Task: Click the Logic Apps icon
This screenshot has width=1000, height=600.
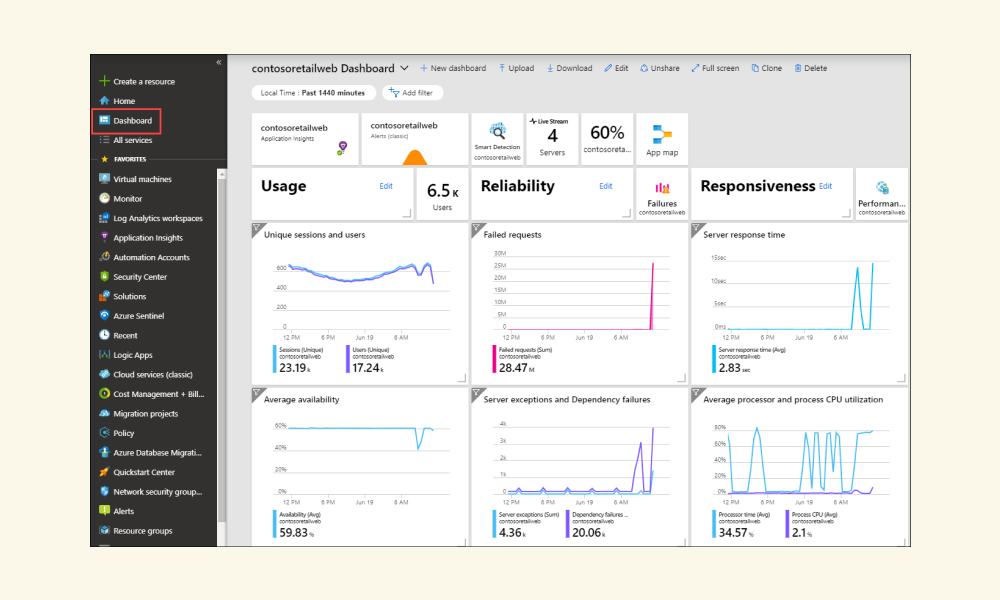Action: click(105, 355)
